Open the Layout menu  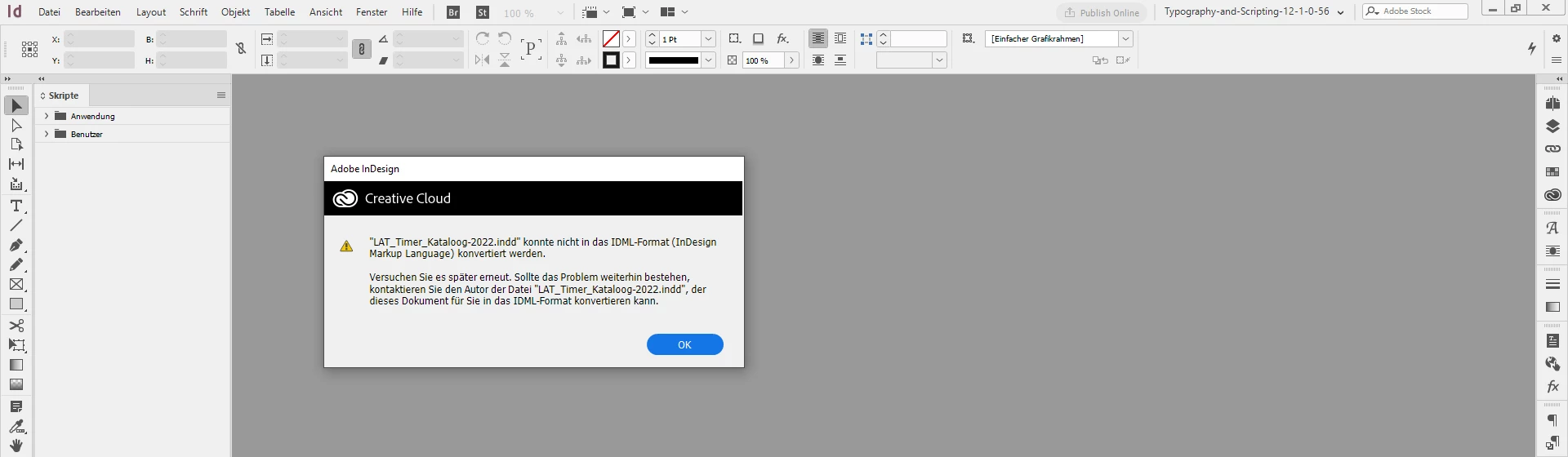151,12
